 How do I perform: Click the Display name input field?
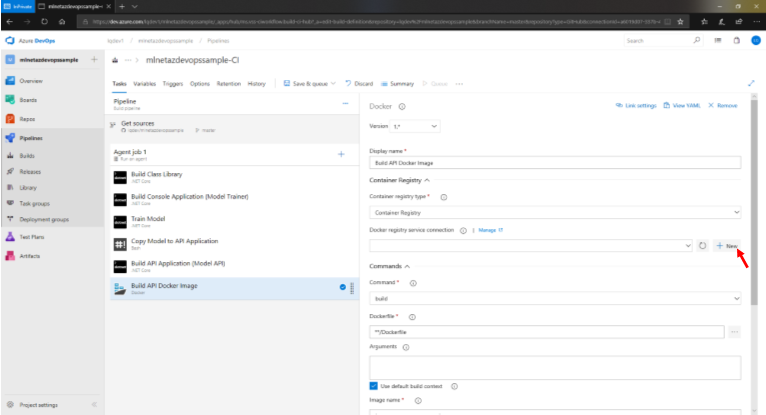[554, 162]
